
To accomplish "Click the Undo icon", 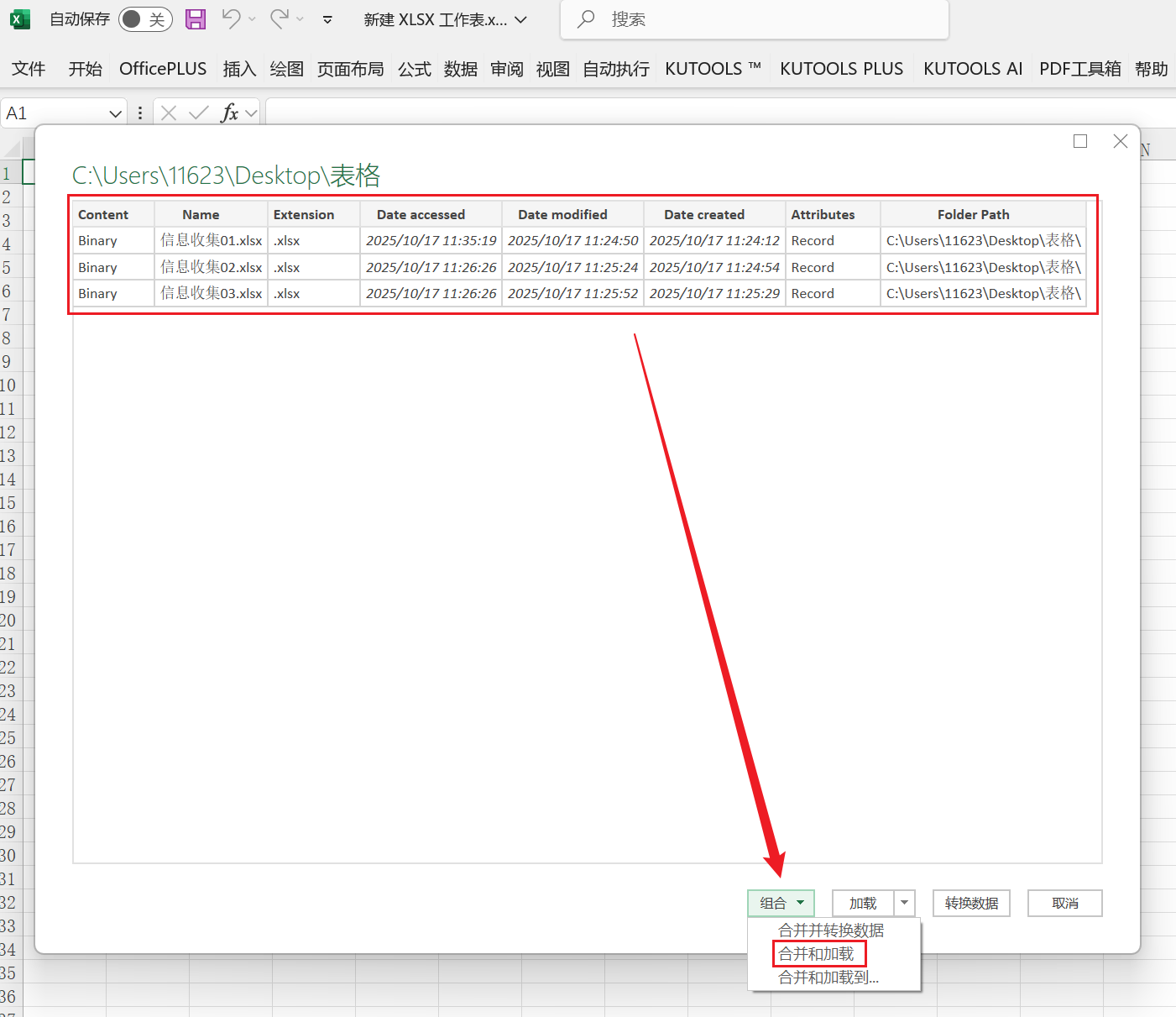I will tap(231, 18).
